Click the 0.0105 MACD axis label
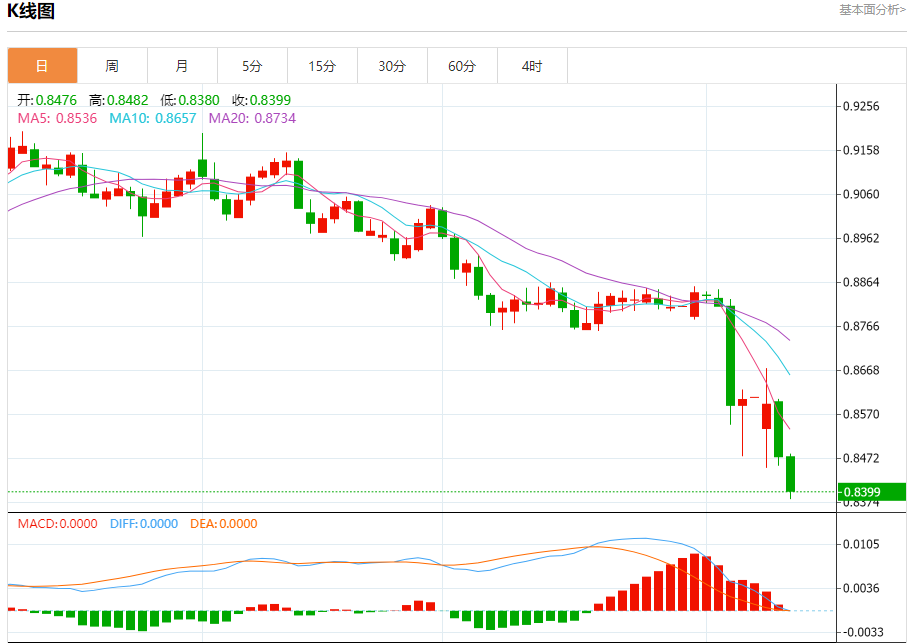The image size is (910, 643). click(x=861, y=544)
